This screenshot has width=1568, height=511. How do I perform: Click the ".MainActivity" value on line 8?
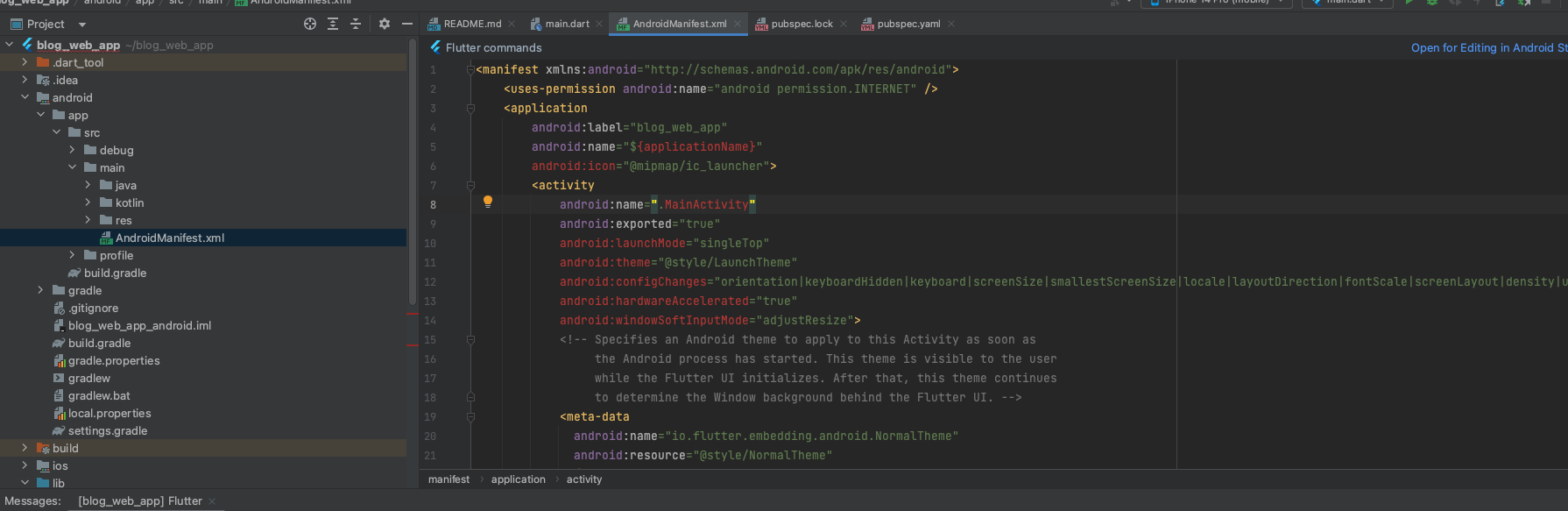tap(703, 205)
